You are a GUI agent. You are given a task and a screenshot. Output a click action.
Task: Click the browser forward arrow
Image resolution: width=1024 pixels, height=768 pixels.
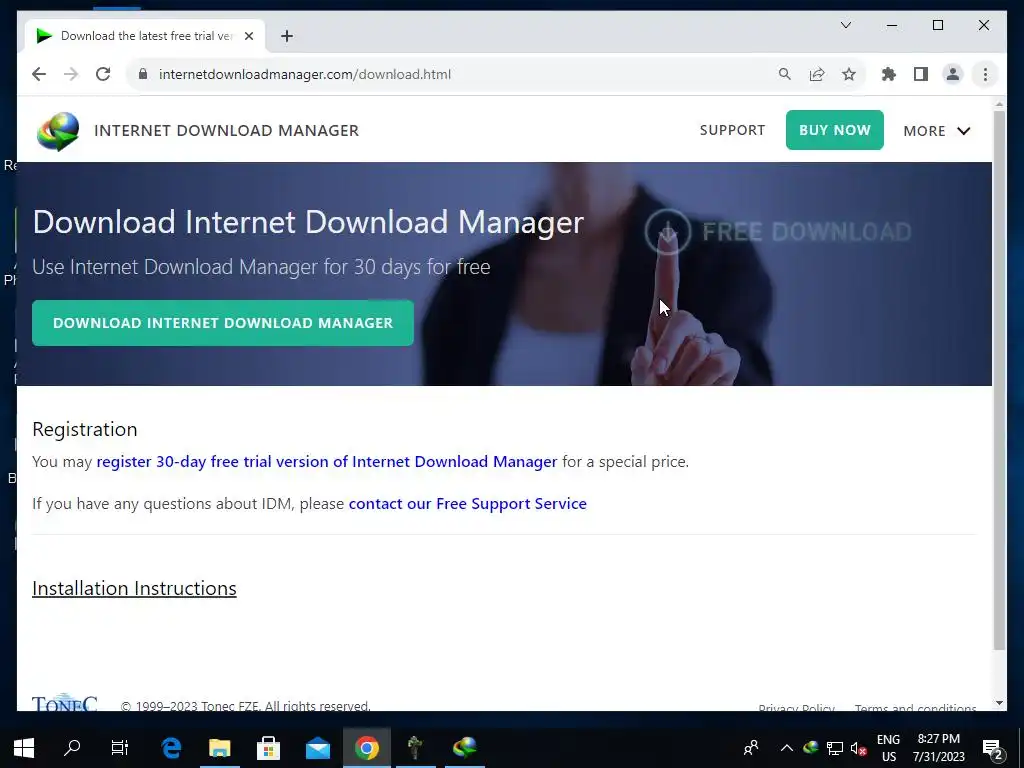(x=71, y=74)
